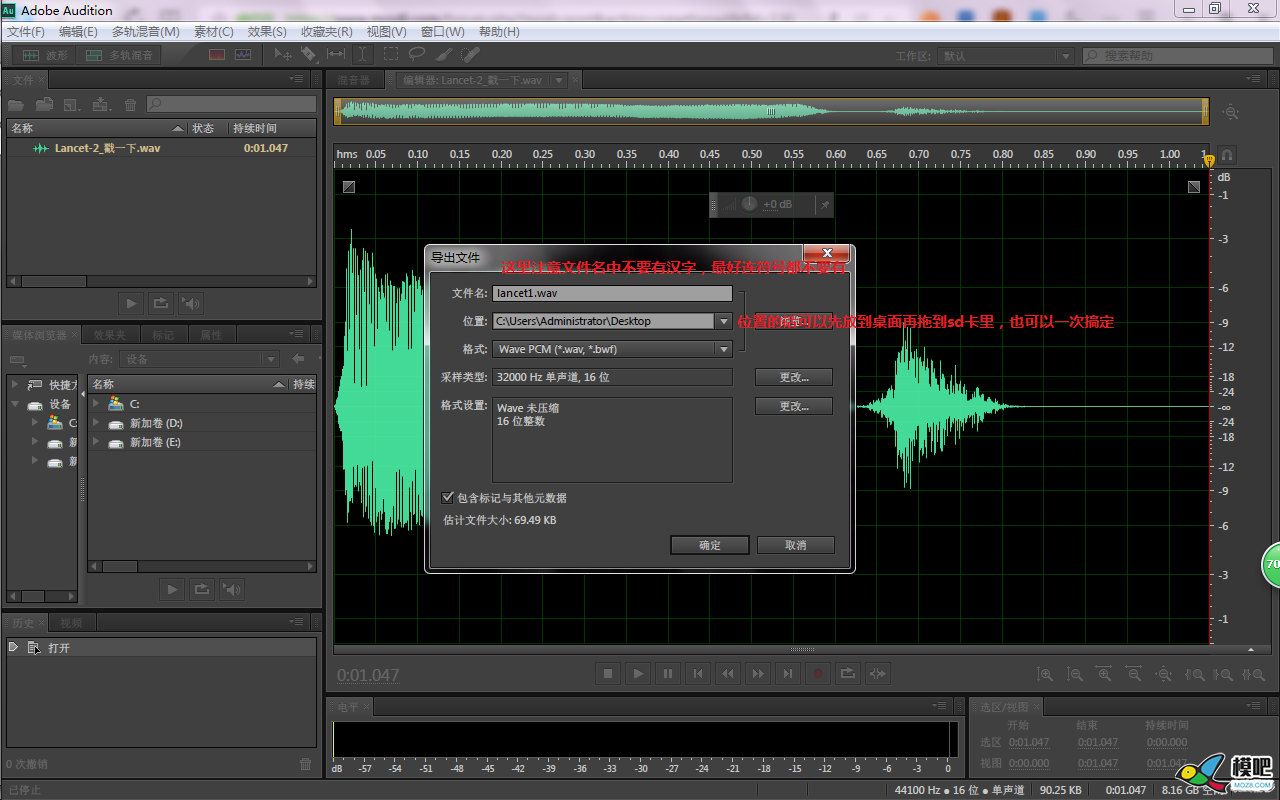Click the rewind button in transport
The width and height of the screenshot is (1280, 800).
coord(728,674)
